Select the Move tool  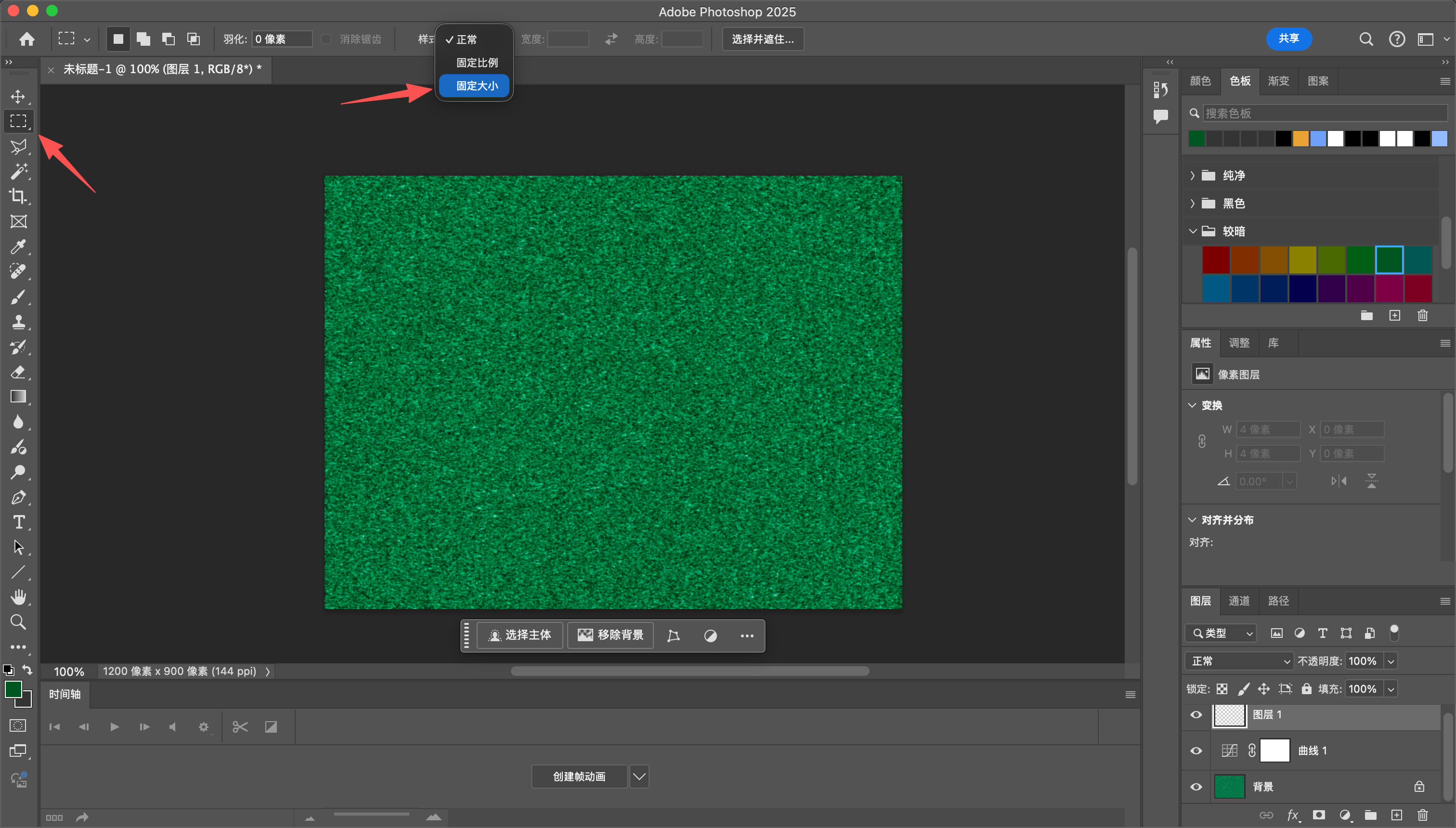pos(18,96)
